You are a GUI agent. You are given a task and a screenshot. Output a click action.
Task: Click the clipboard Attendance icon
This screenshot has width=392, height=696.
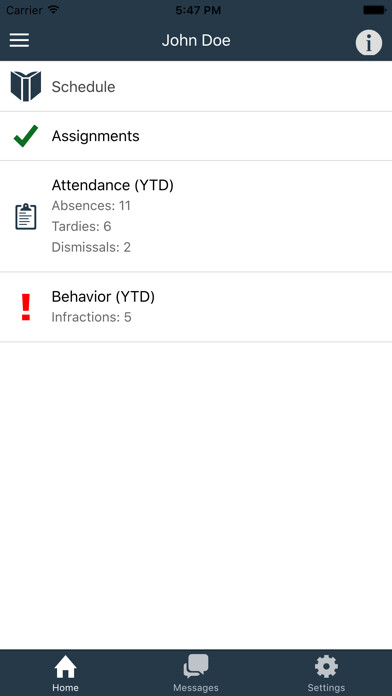click(26, 217)
